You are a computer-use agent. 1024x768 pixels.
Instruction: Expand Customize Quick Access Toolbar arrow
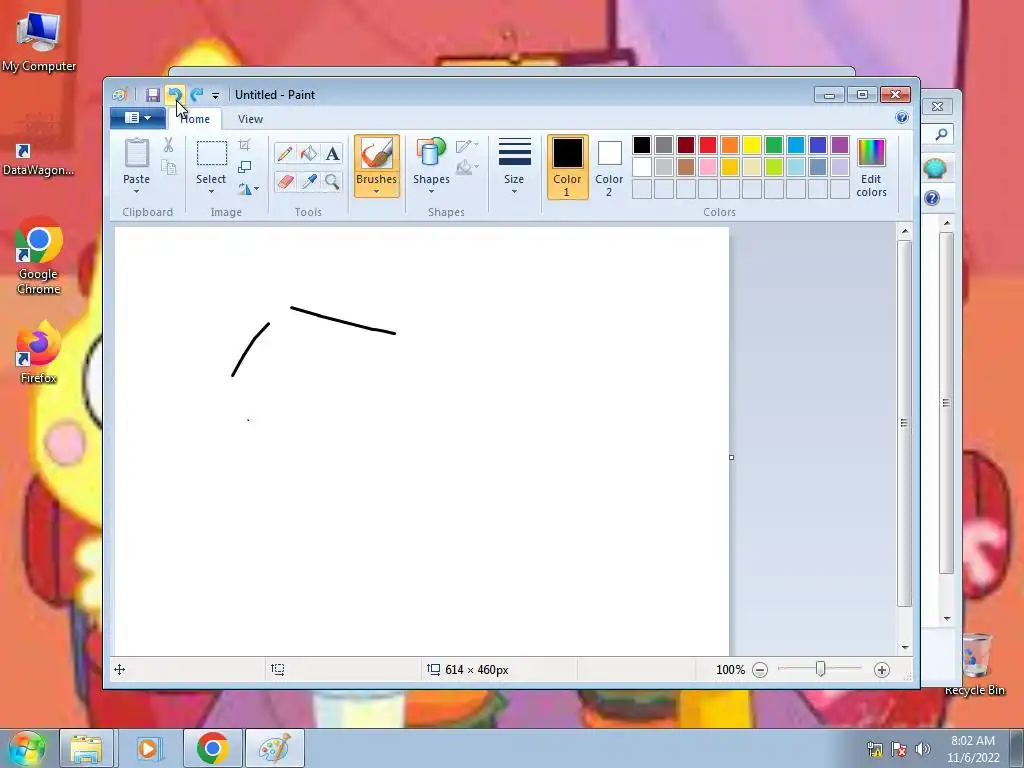tap(216, 96)
